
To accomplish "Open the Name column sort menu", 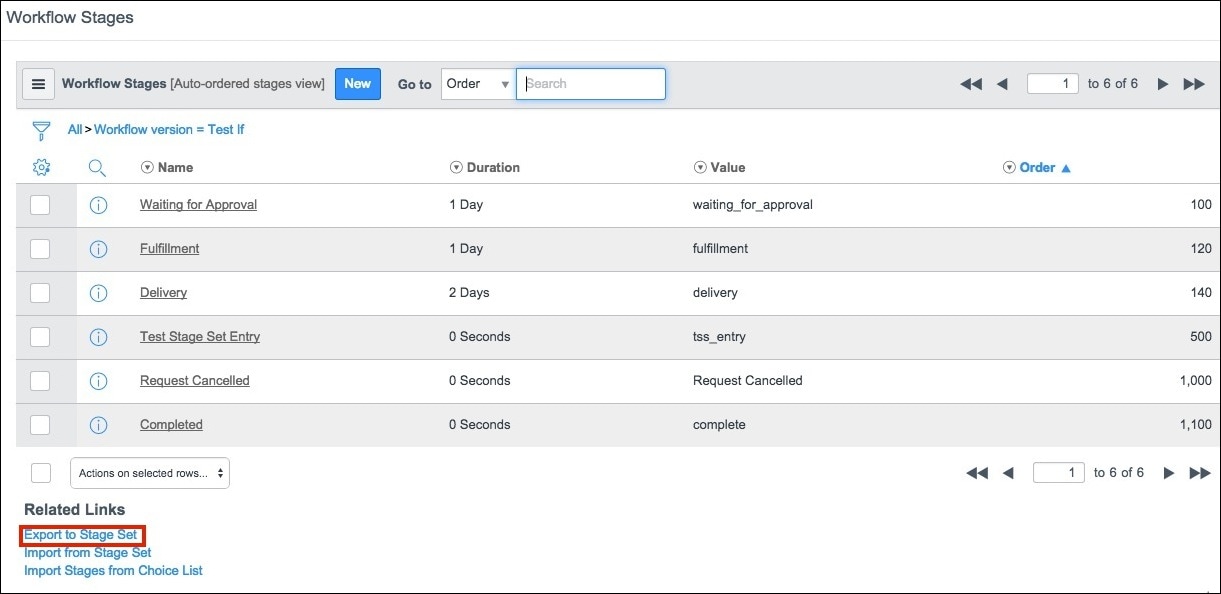I will [147, 167].
